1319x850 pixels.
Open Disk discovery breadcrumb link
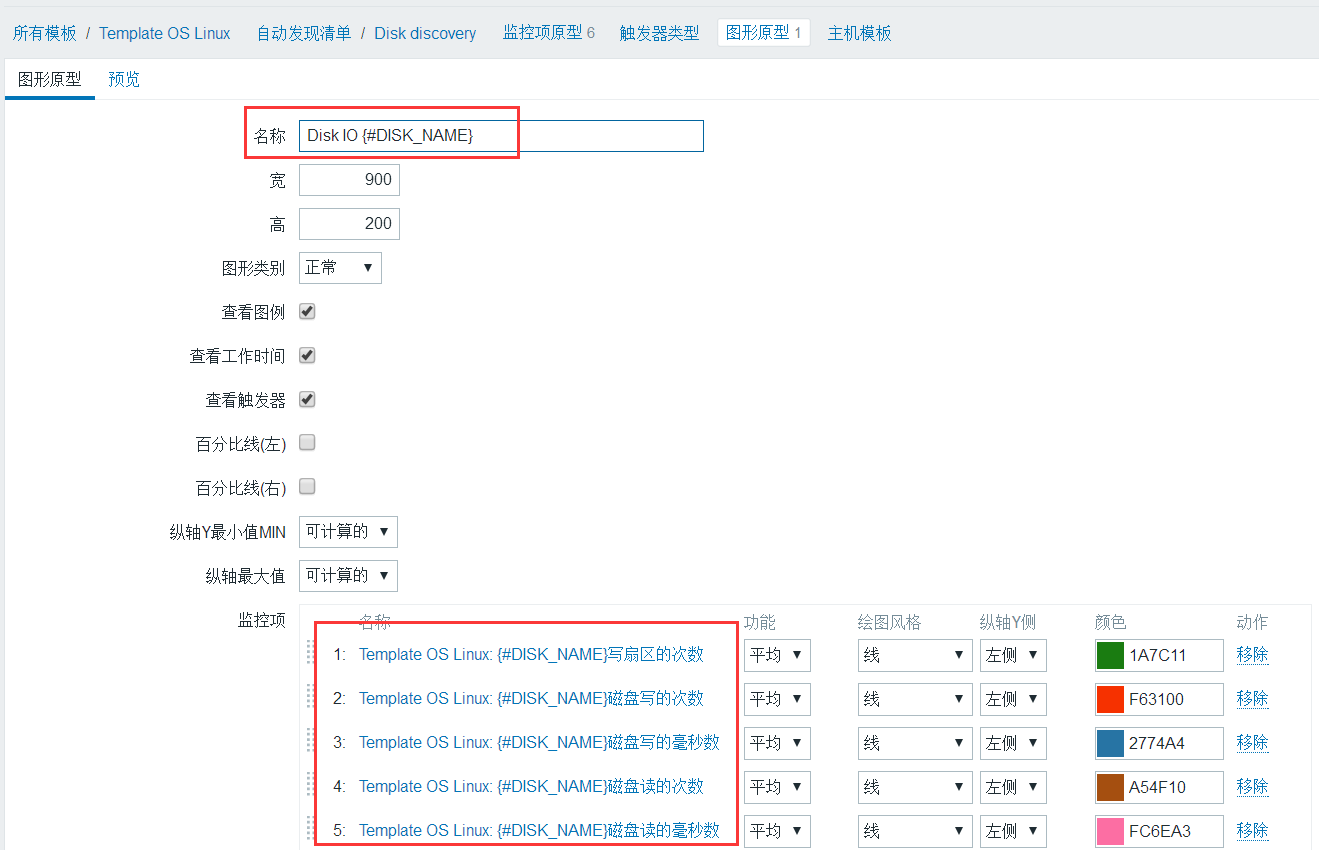tap(425, 33)
